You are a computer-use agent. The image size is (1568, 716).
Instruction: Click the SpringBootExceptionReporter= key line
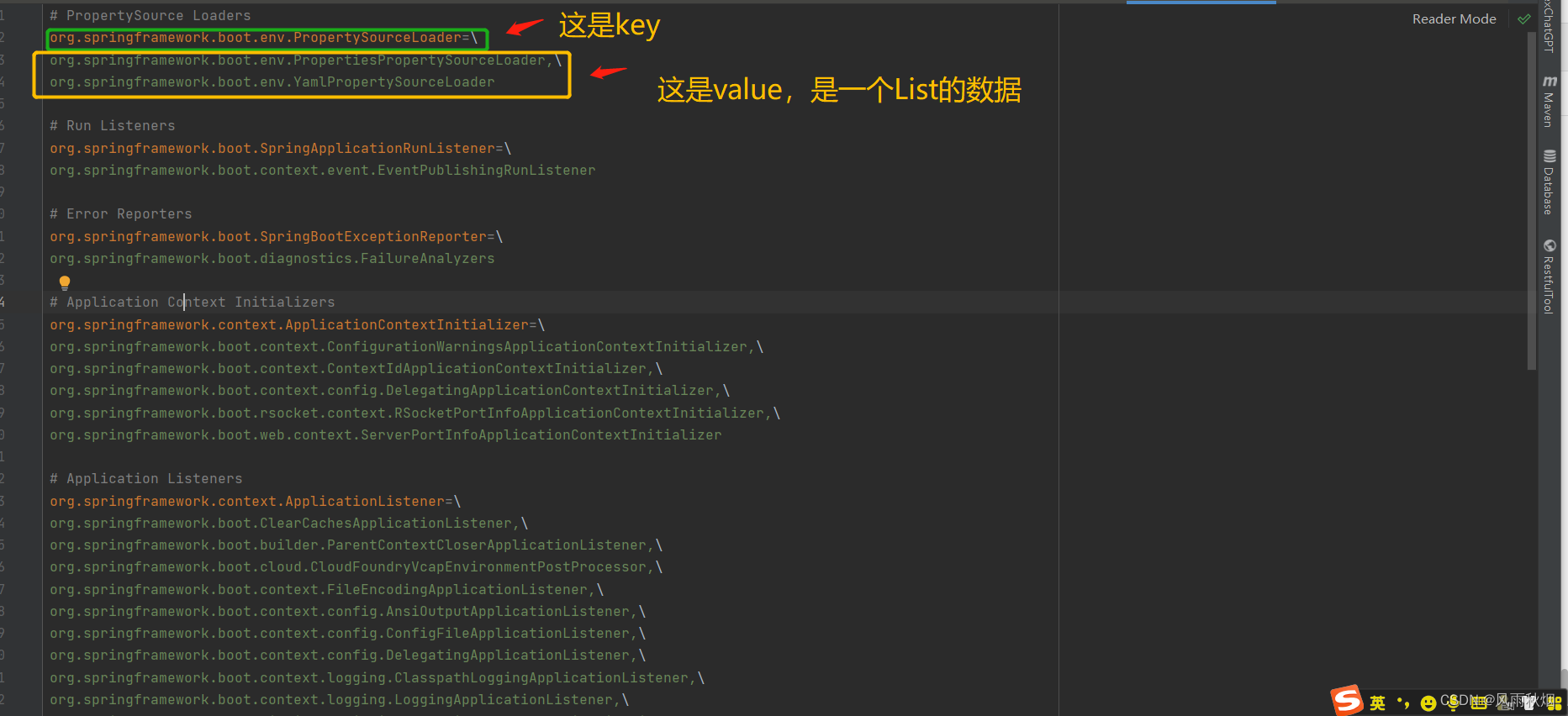point(276,237)
